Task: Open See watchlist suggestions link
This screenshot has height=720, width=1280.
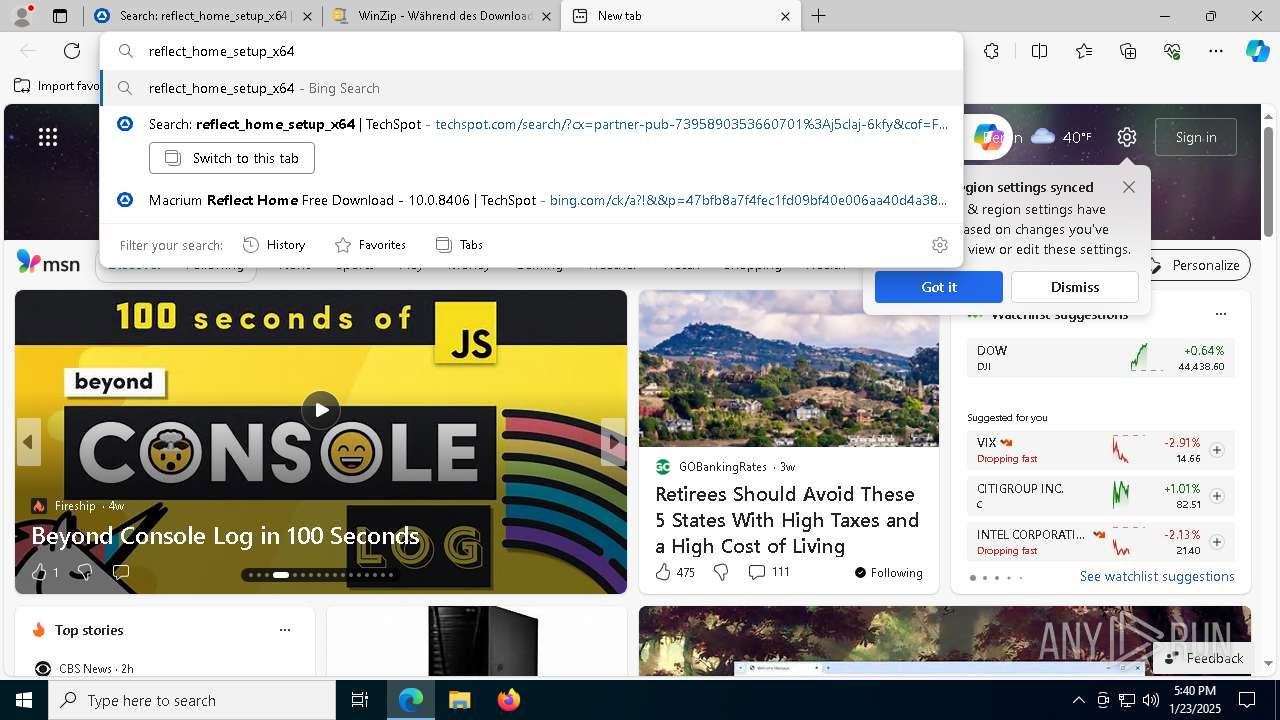Action: (1157, 576)
